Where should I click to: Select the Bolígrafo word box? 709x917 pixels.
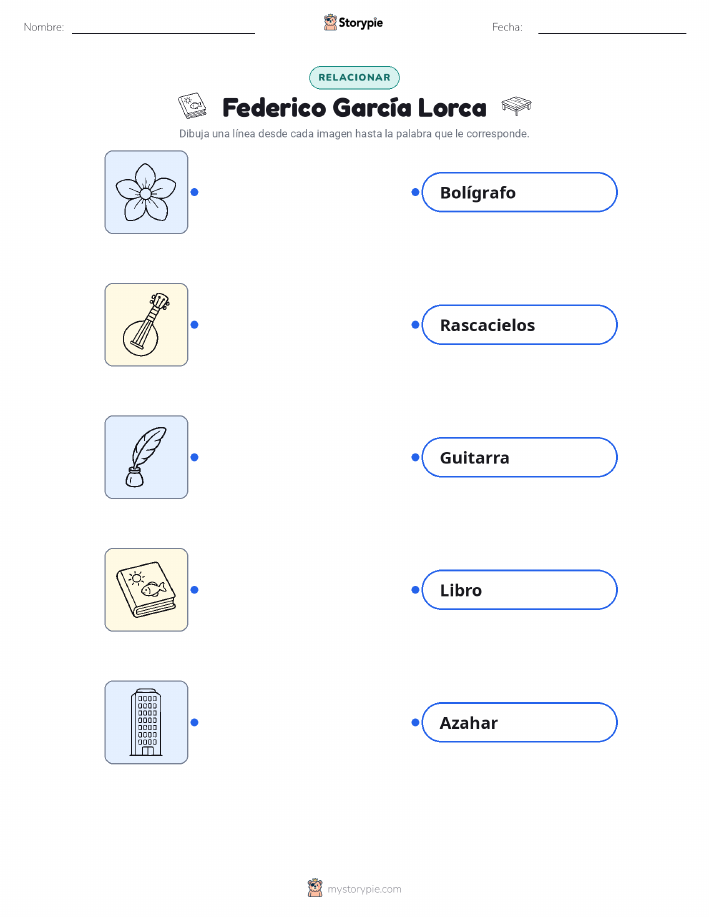click(x=519, y=192)
